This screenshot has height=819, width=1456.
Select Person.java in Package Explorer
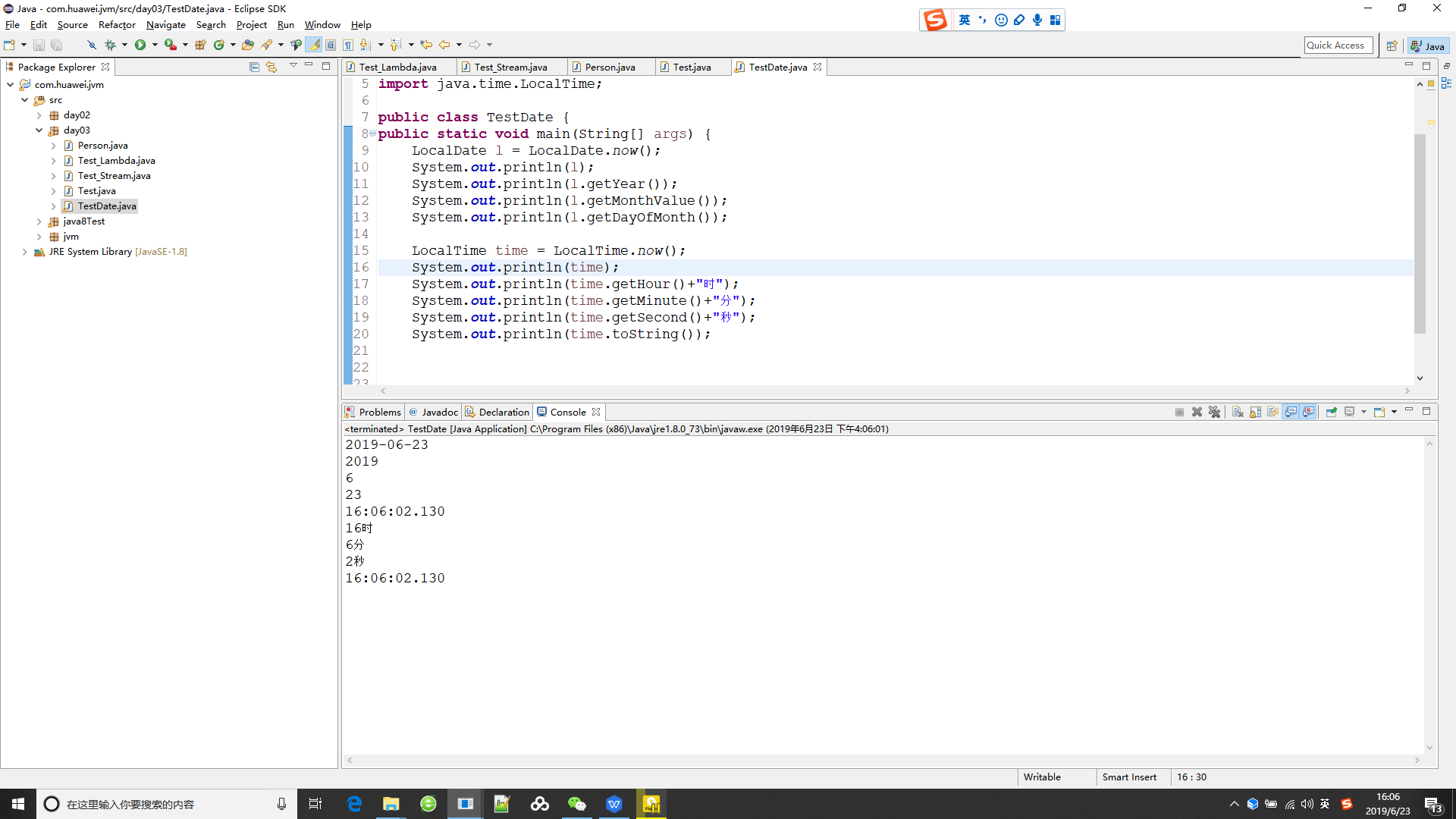(102, 146)
